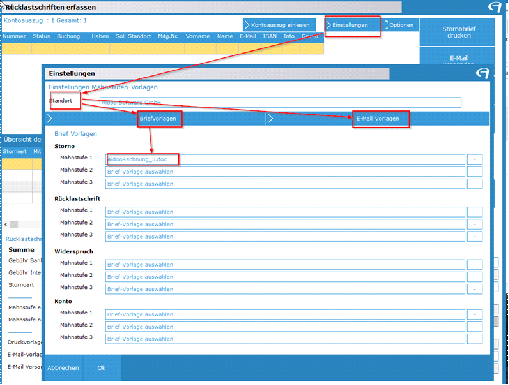The width and height of the screenshot is (509, 385).
Task: Click the Mitg.Nr. column header
Action: click(x=168, y=36)
